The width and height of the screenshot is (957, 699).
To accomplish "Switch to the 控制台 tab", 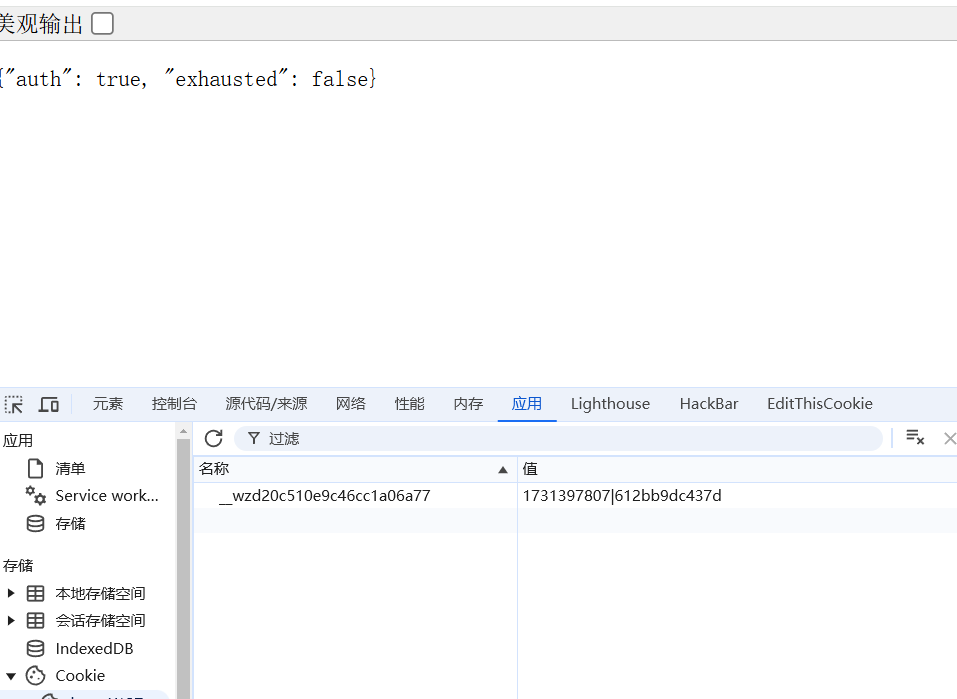I will pyautogui.click(x=174, y=404).
